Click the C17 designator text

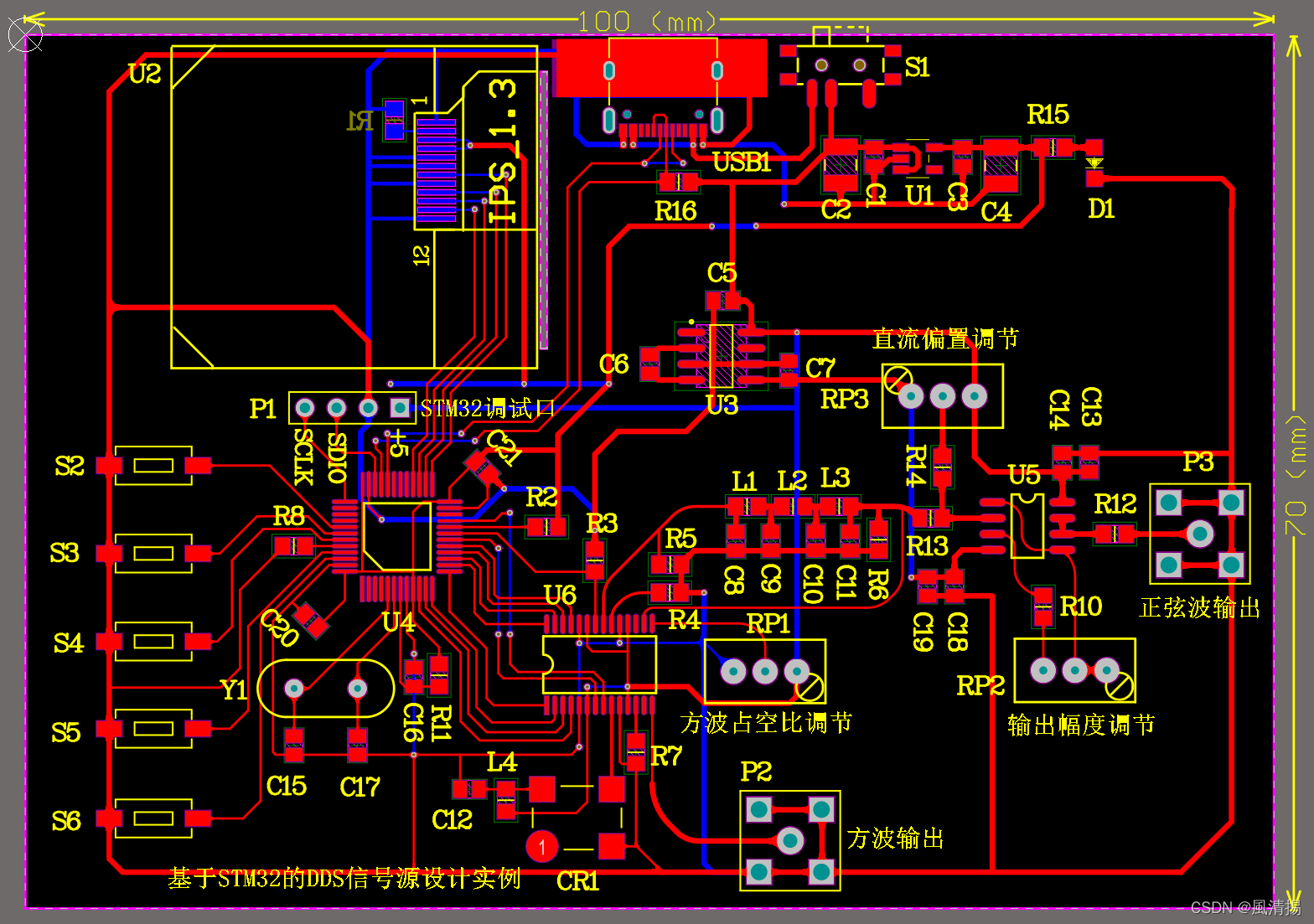(x=360, y=787)
